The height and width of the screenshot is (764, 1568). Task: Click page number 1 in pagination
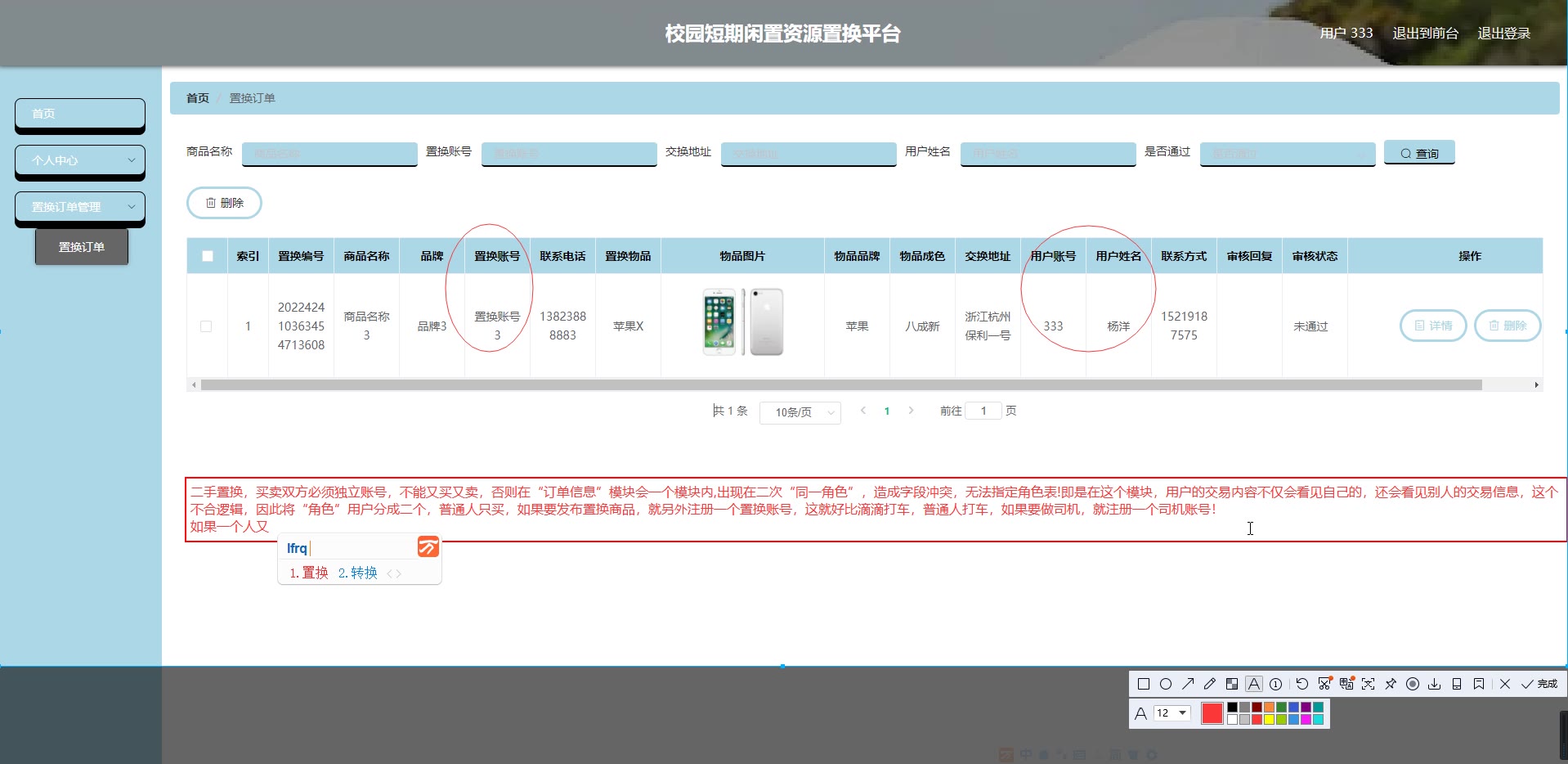887,411
